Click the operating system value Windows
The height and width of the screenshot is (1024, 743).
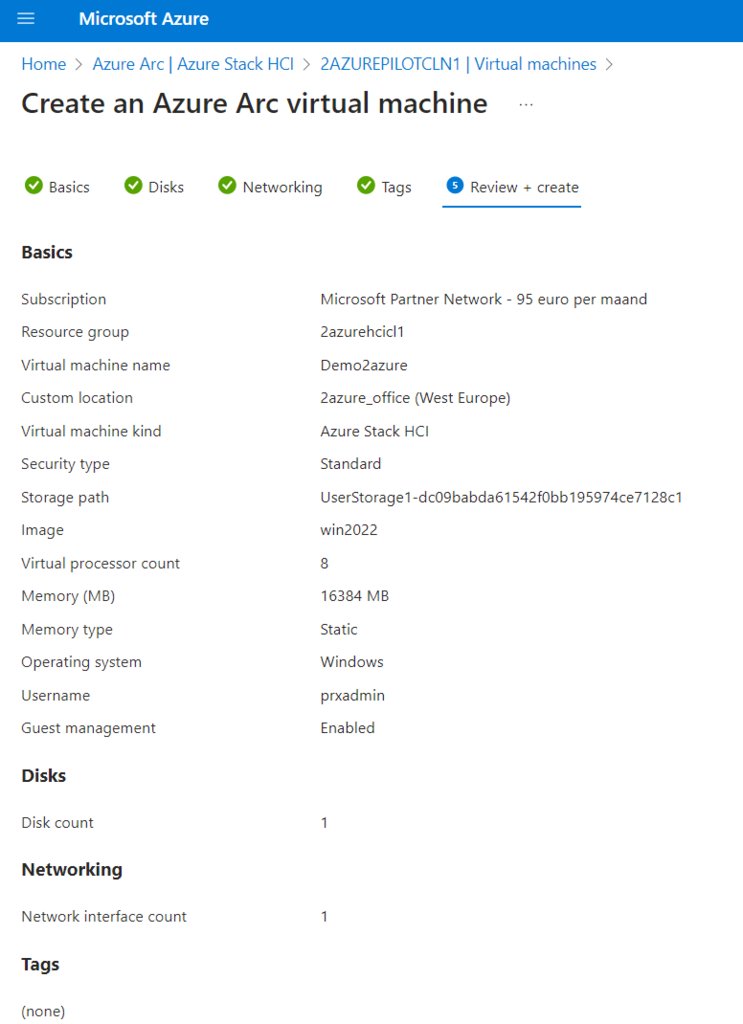(x=352, y=662)
